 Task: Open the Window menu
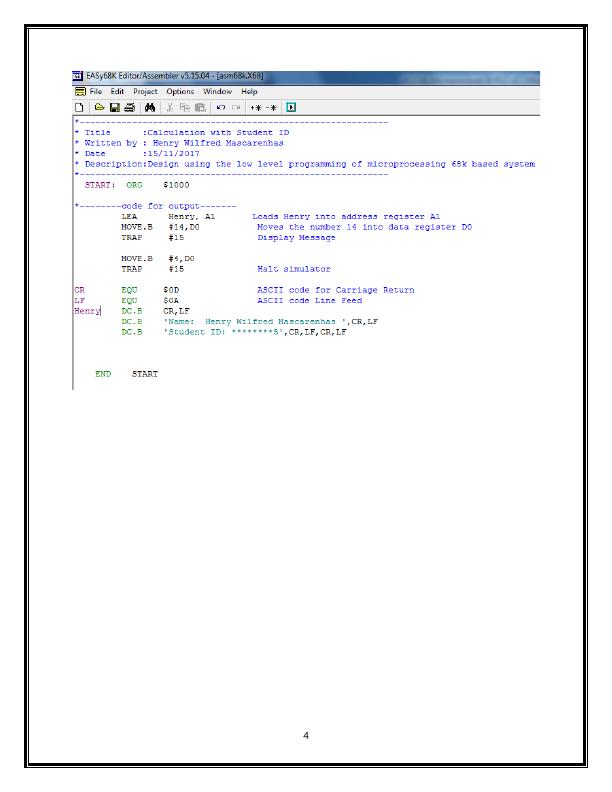point(218,92)
